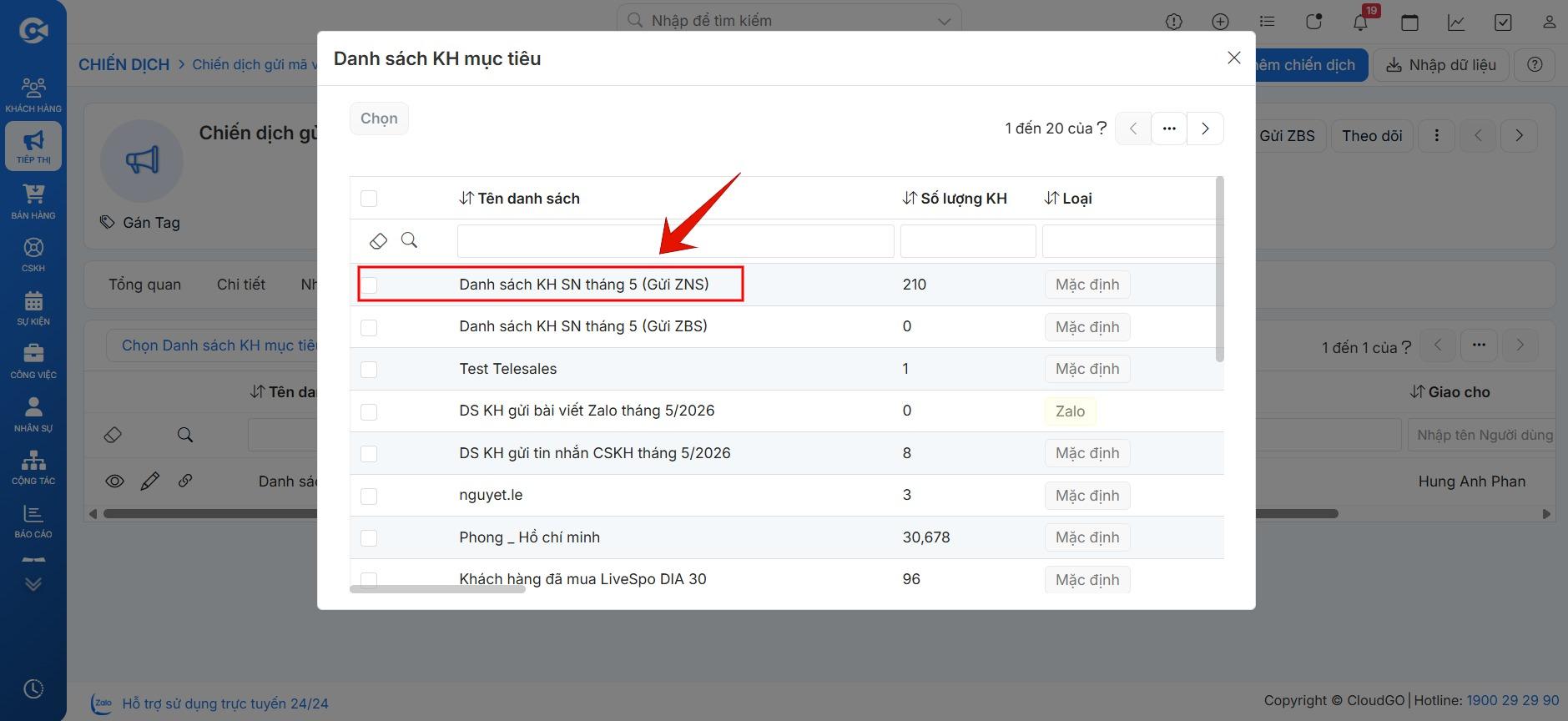Viewport: 1568px width, 721px height.
Task: Go to previous page in dialog
Action: tap(1133, 129)
